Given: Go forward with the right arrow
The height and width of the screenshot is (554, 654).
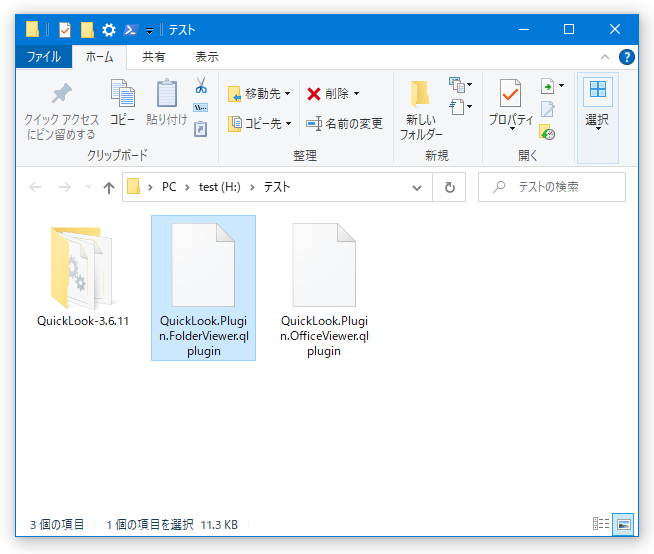Looking at the screenshot, I should click(64, 187).
